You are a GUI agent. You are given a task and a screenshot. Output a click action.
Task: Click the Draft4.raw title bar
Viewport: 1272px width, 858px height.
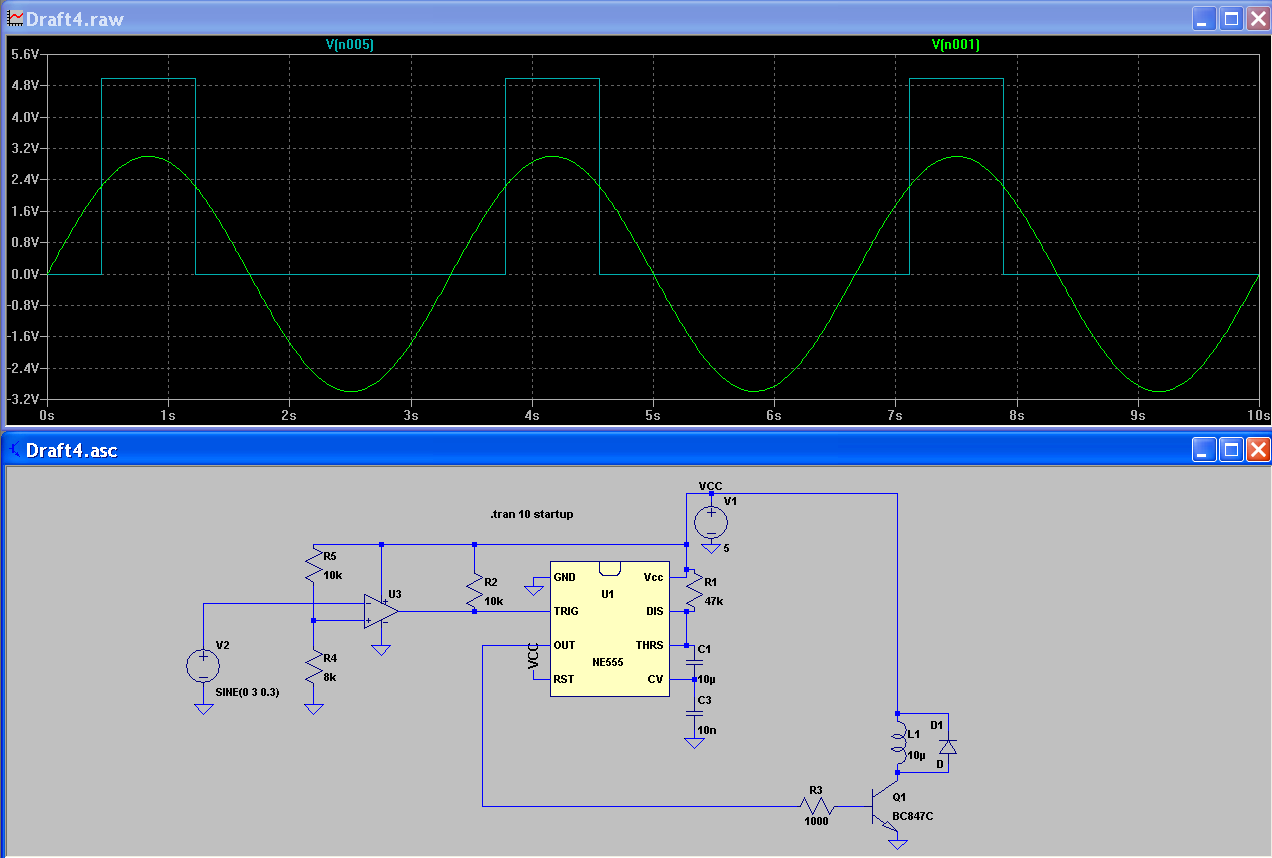click(636, 18)
